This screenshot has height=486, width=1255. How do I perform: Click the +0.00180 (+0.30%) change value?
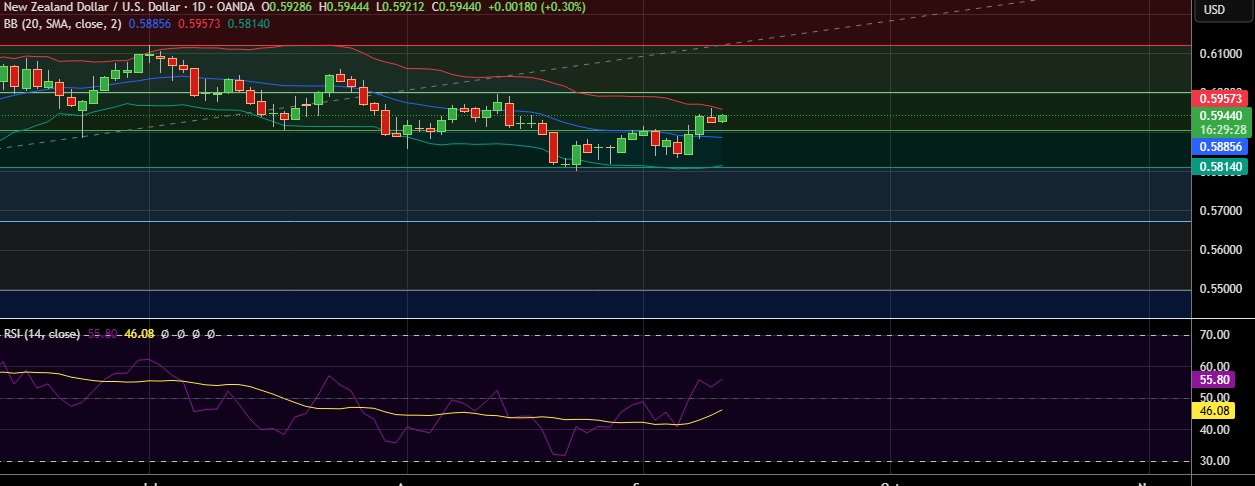[536, 6]
